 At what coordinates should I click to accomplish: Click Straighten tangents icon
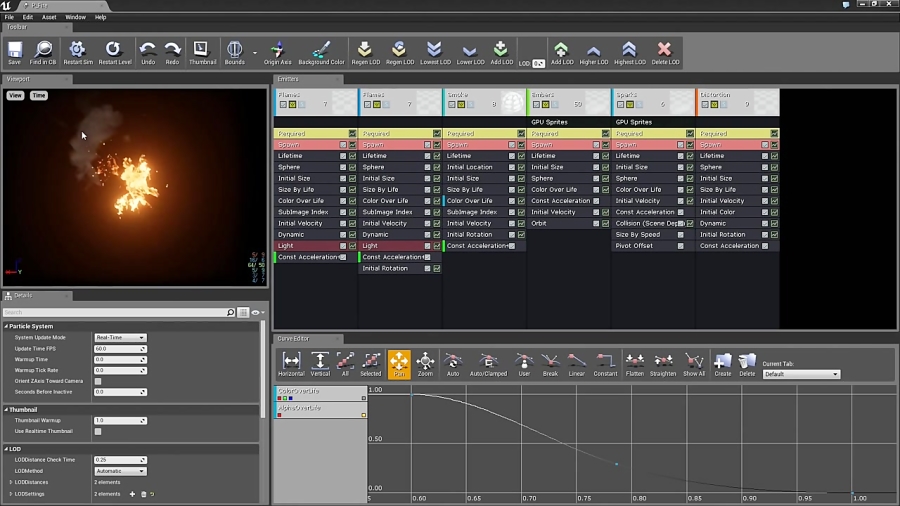click(663, 365)
